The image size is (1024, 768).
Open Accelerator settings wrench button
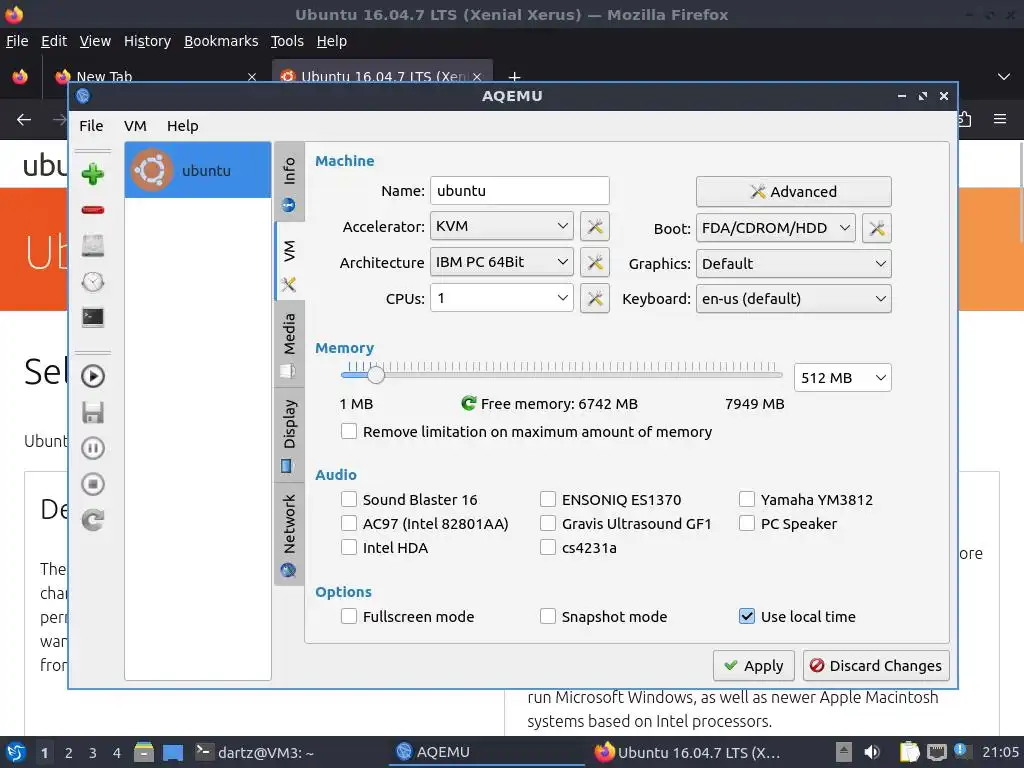(x=594, y=227)
